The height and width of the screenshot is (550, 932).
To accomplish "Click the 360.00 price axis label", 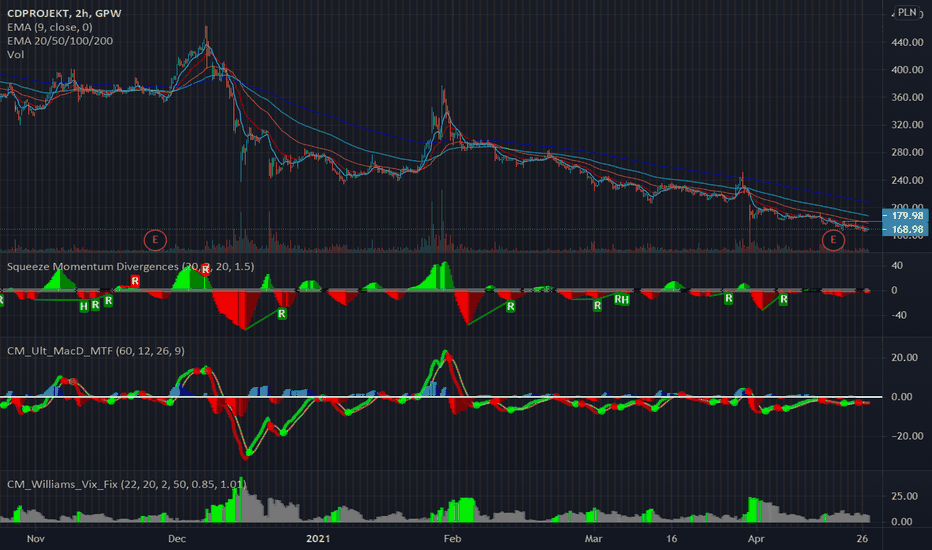I will [x=908, y=97].
